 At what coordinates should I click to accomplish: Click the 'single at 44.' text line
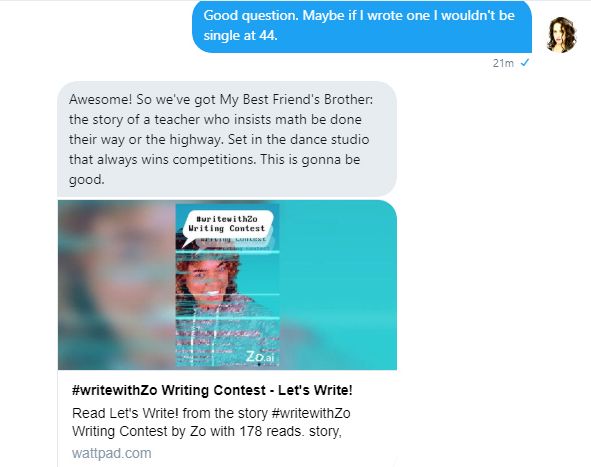click(240, 36)
